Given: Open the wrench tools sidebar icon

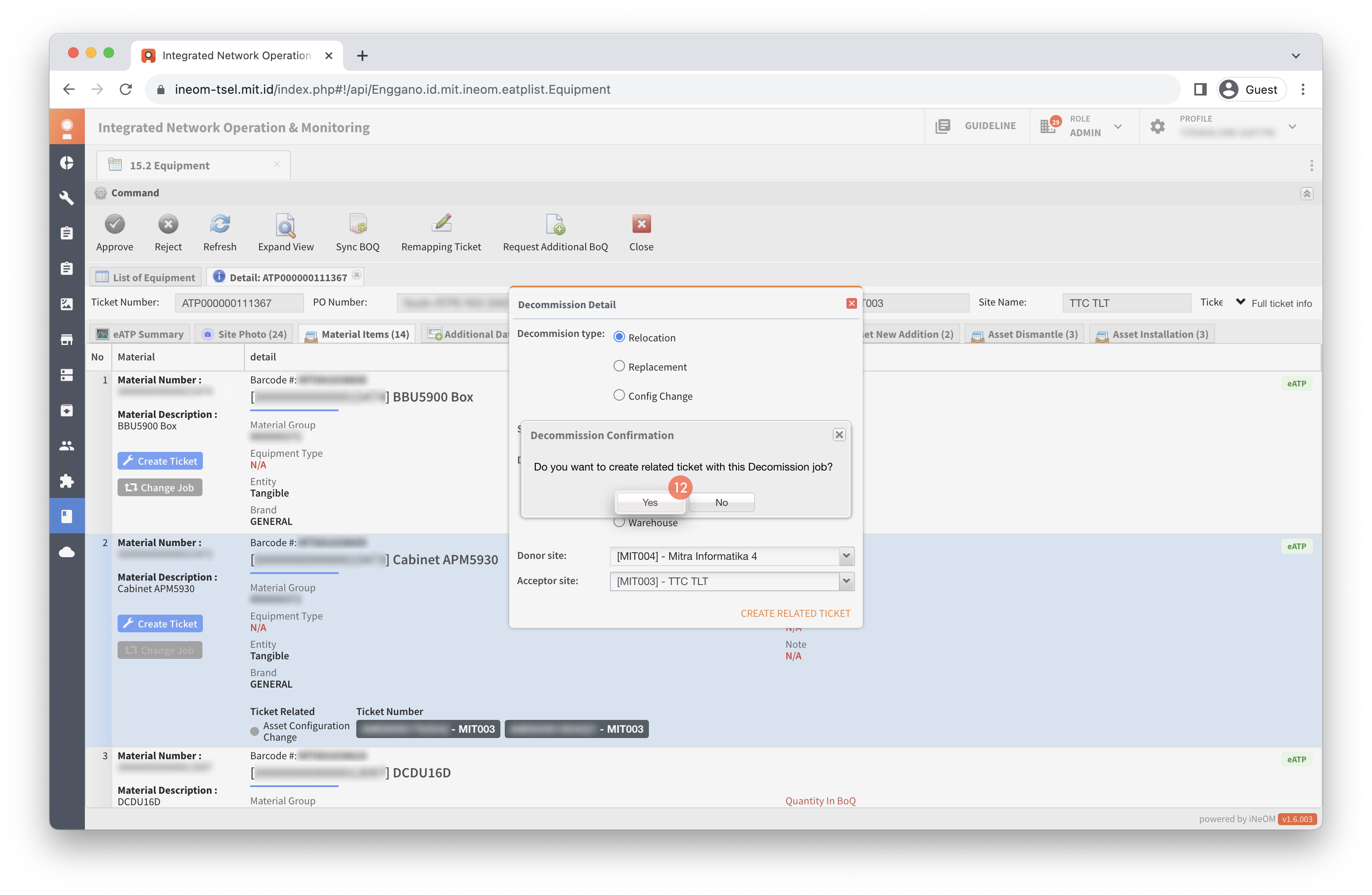Looking at the screenshot, I should point(67,199).
